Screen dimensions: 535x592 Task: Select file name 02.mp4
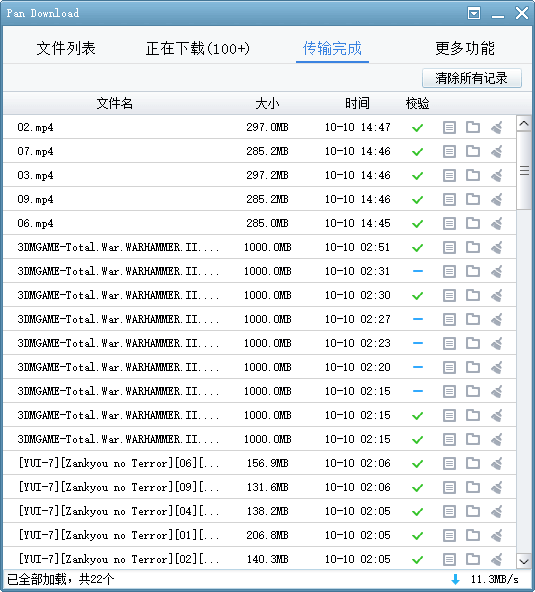[35, 128]
